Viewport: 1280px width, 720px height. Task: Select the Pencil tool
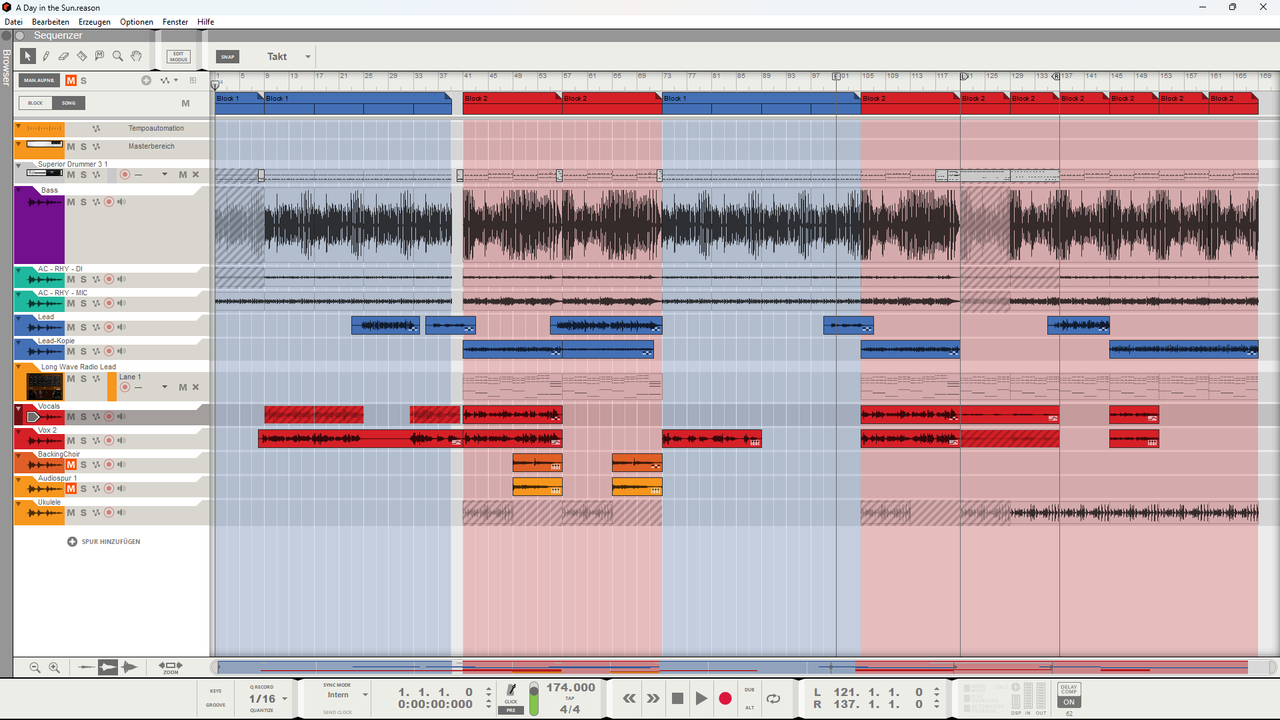(45, 56)
